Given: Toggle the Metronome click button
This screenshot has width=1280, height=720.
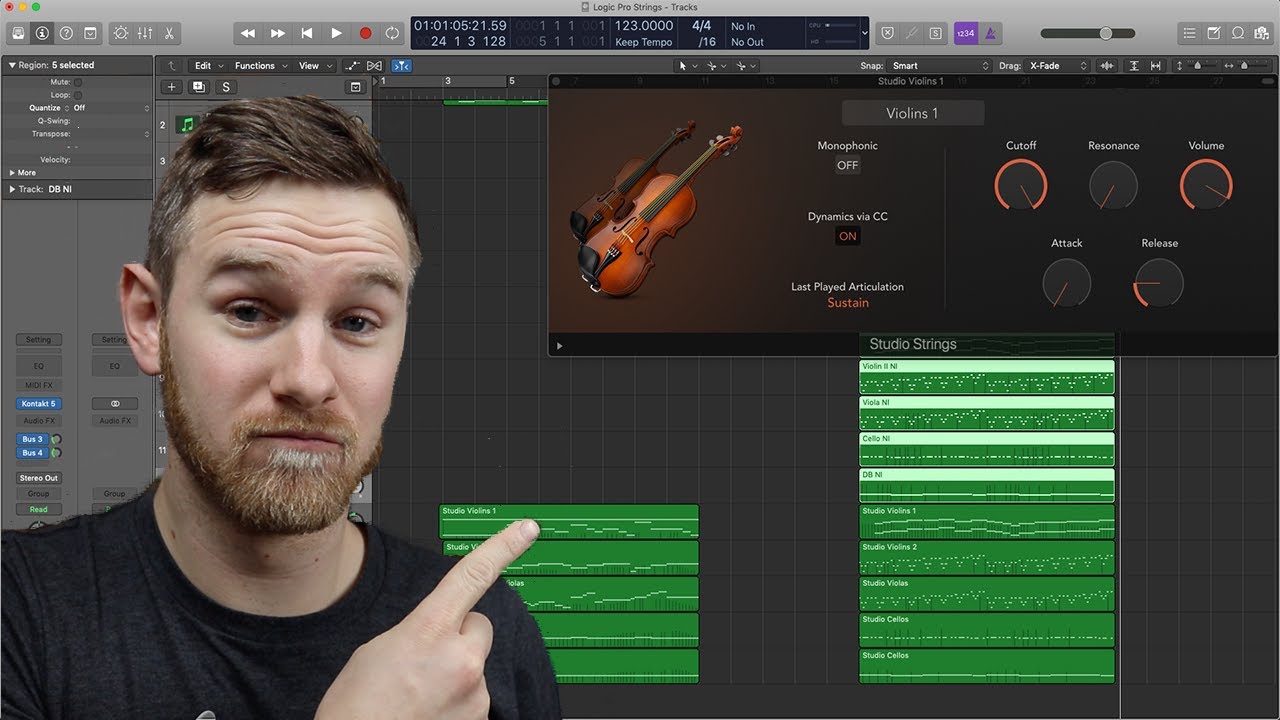Looking at the screenshot, I should pyautogui.click(x=989, y=33).
